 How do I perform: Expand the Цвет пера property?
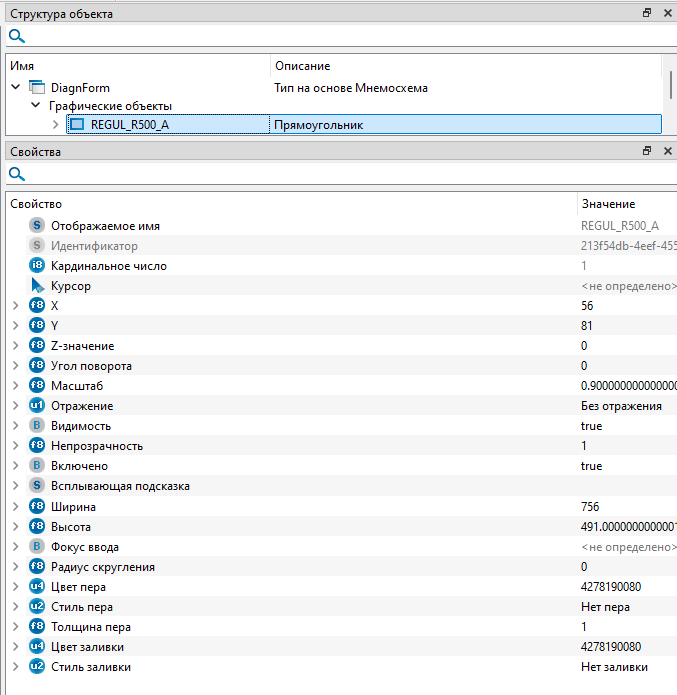click(15, 587)
